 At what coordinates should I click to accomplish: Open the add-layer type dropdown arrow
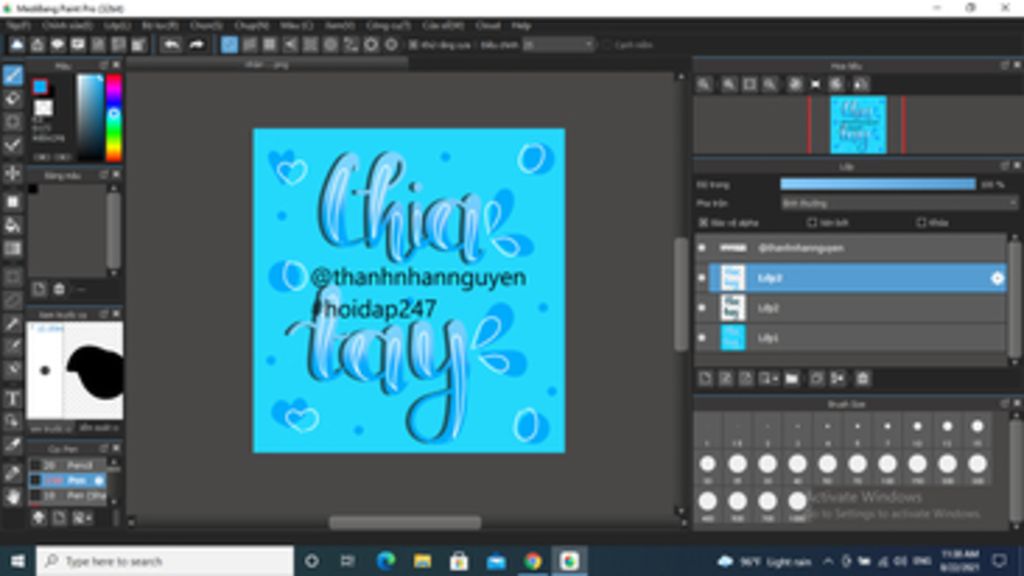pos(769,378)
